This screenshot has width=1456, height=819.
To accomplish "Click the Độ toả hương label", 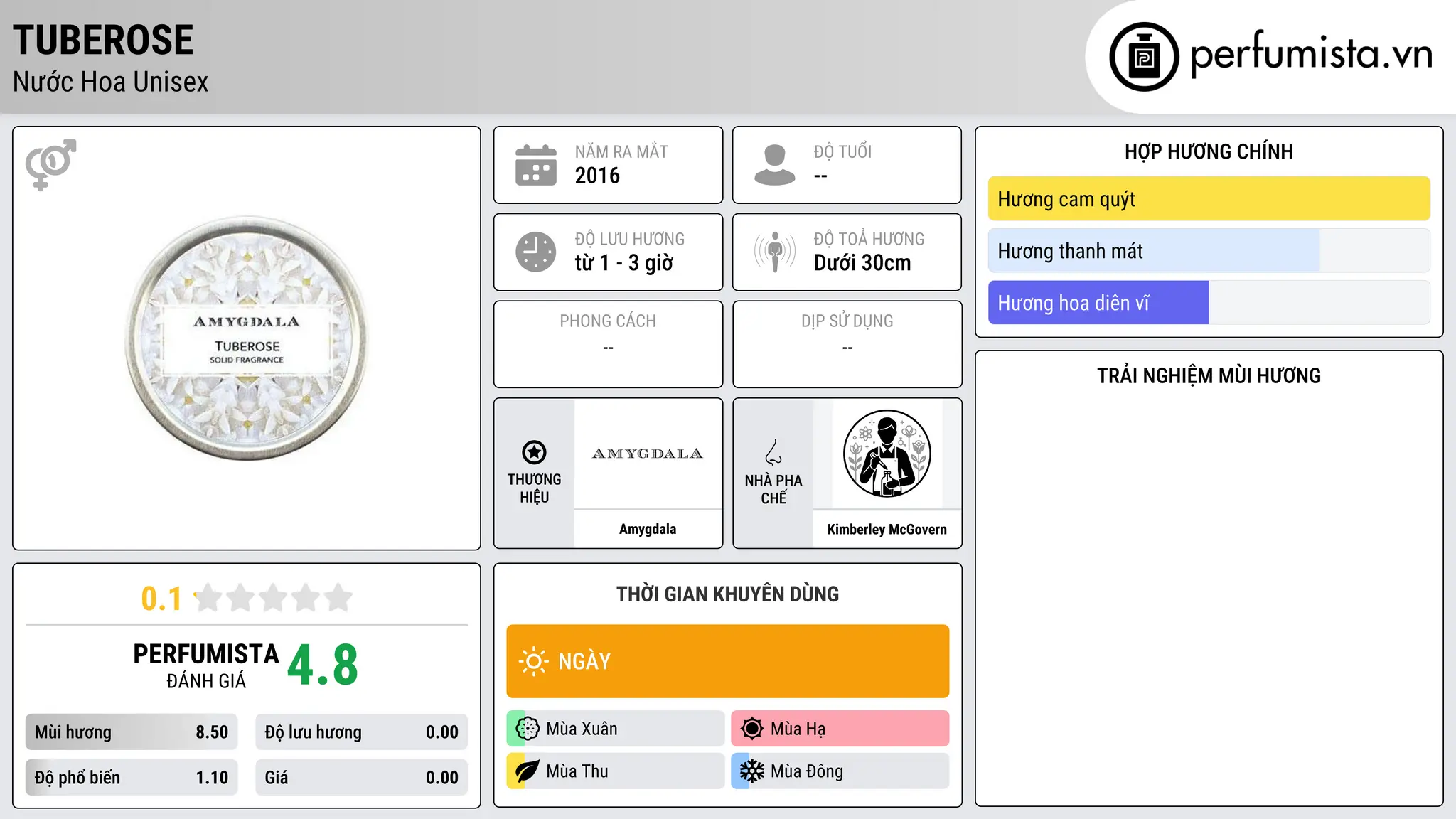I will click(869, 239).
